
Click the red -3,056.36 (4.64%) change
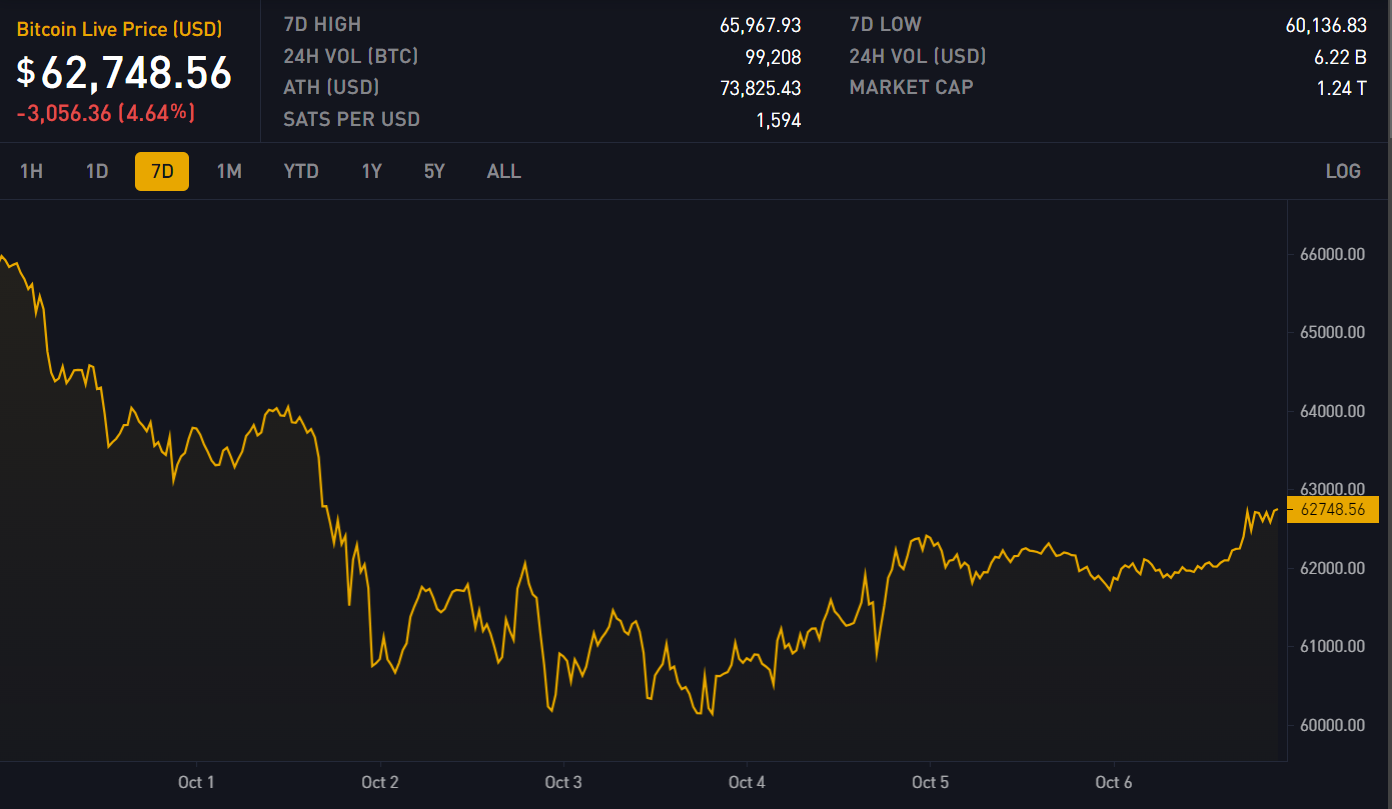pyautogui.click(x=105, y=113)
